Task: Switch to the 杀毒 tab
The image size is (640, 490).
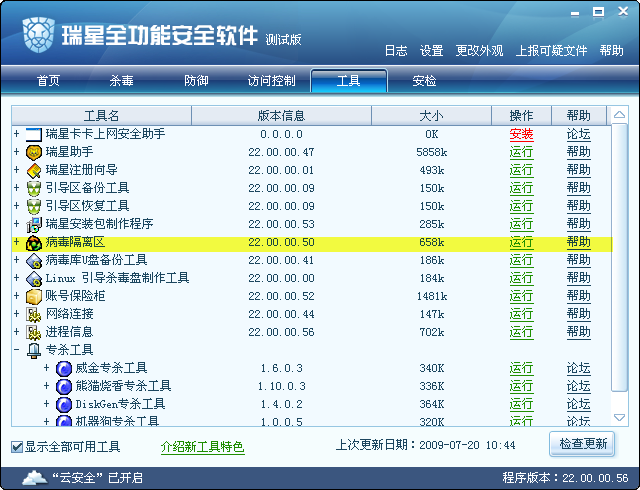Action: point(121,80)
